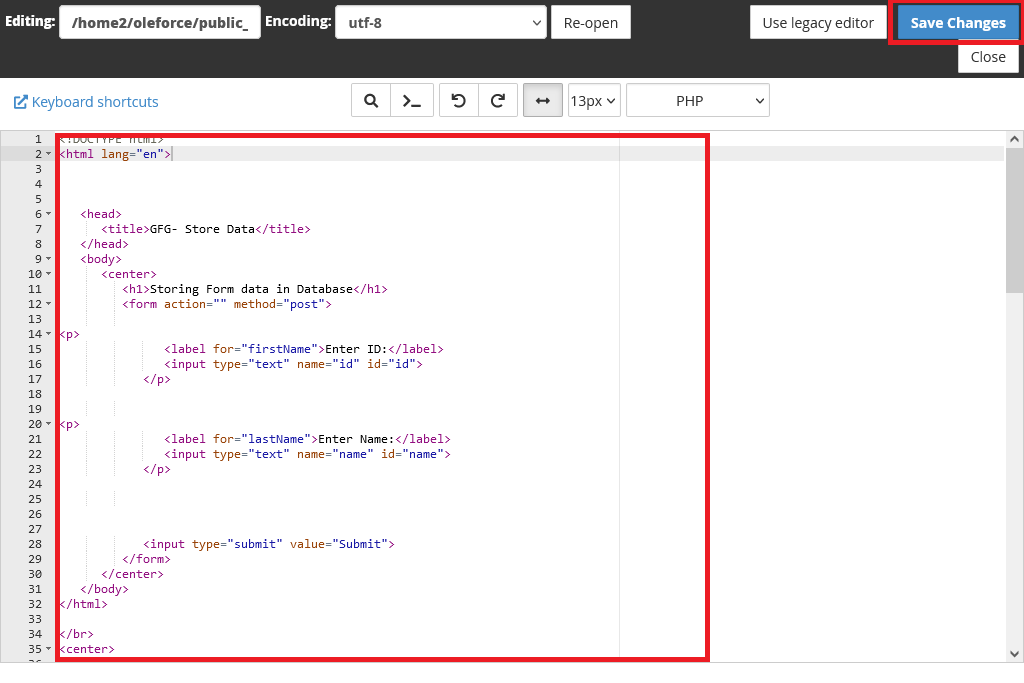Open the PHP language mode dropdown
Screen dimensions: 1024x683
[697, 101]
